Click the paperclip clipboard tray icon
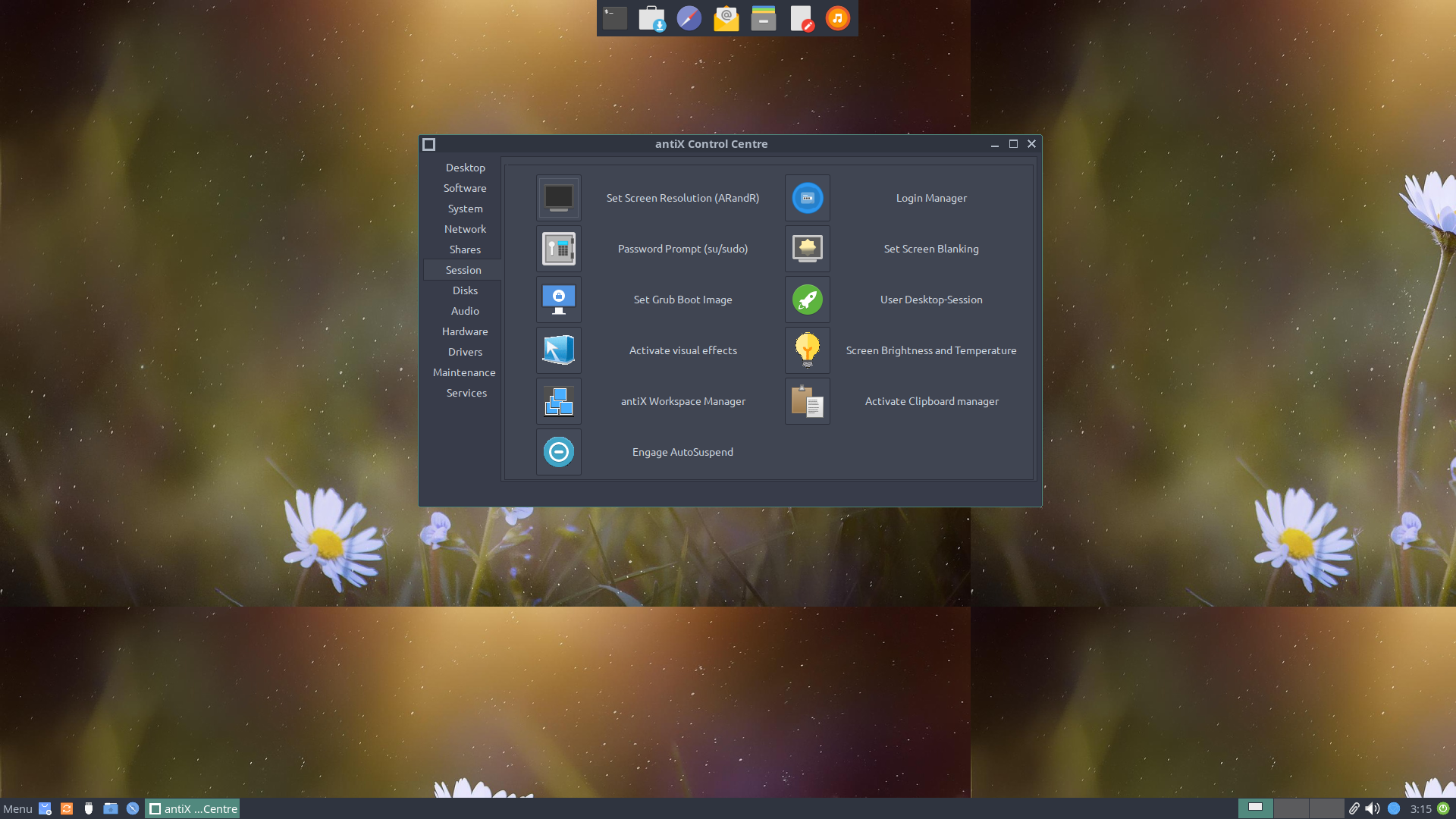The image size is (1456, 819). pos(1354,808)
